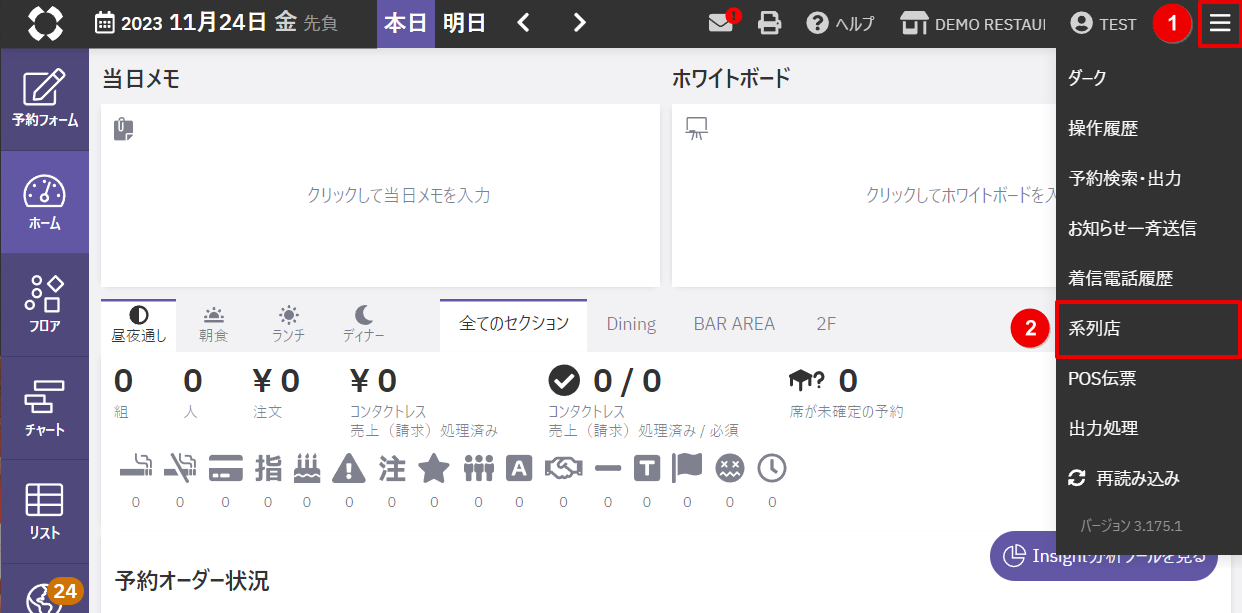Switch to the BAR AREA tab
Image resolution: width=1242 pixels, height=613 pixels.
pyautogui.click(x=734, y=324)
